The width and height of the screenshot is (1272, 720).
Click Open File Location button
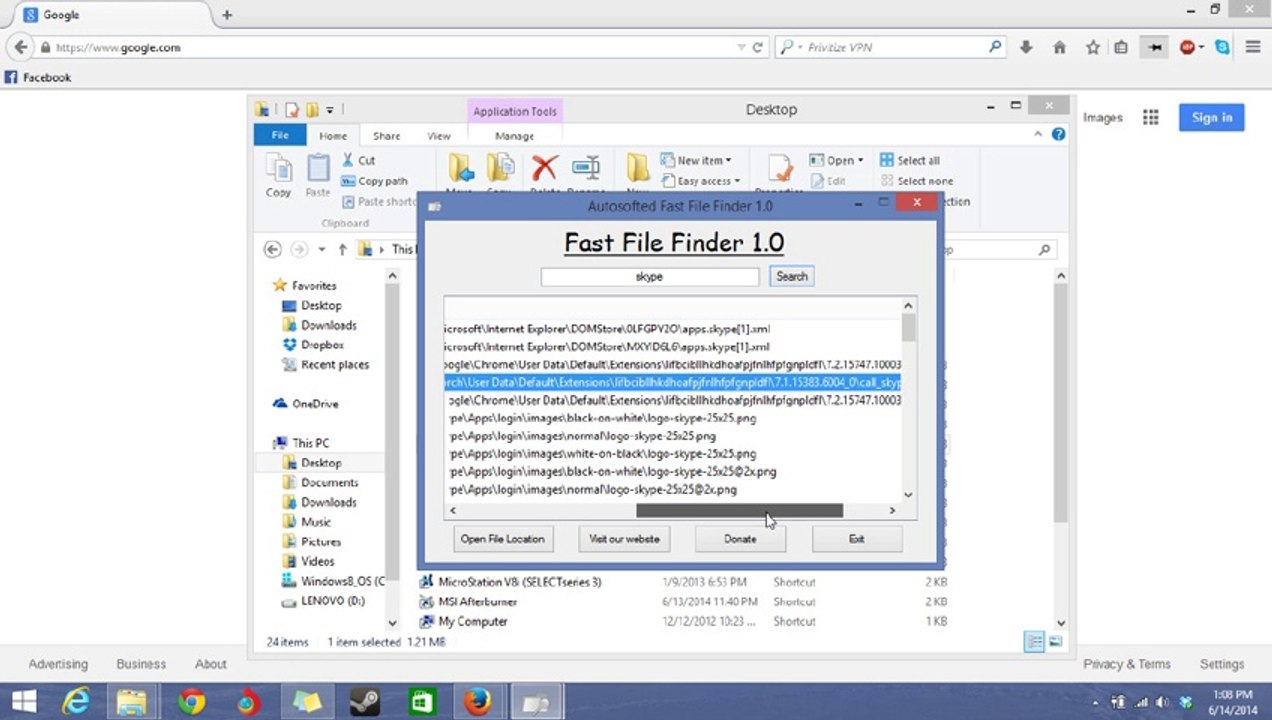[502, 538]
